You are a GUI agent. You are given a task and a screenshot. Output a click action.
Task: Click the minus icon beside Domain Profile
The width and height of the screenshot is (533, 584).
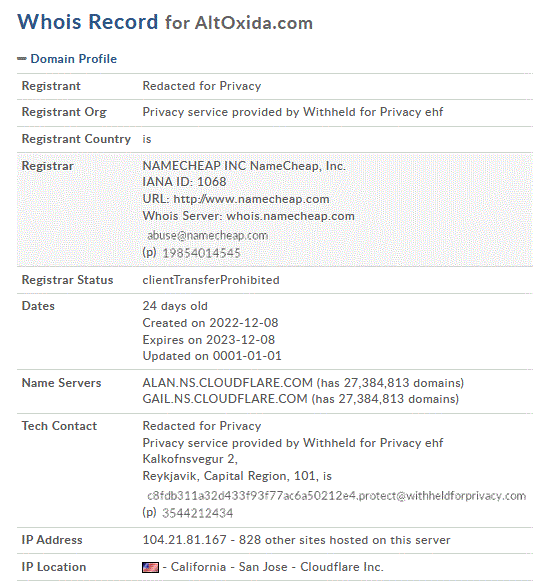click(22, 58)
